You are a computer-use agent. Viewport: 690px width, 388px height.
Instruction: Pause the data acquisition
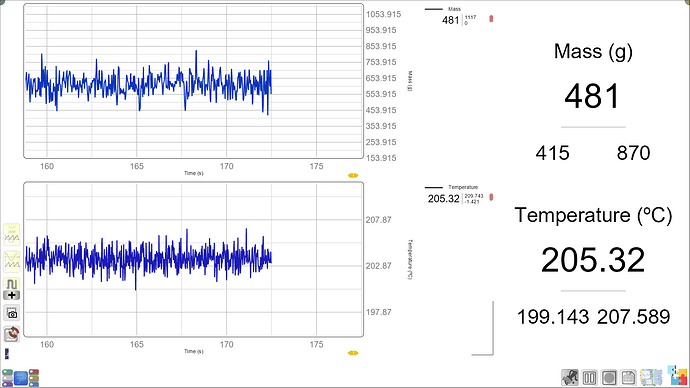click(590, 377)
